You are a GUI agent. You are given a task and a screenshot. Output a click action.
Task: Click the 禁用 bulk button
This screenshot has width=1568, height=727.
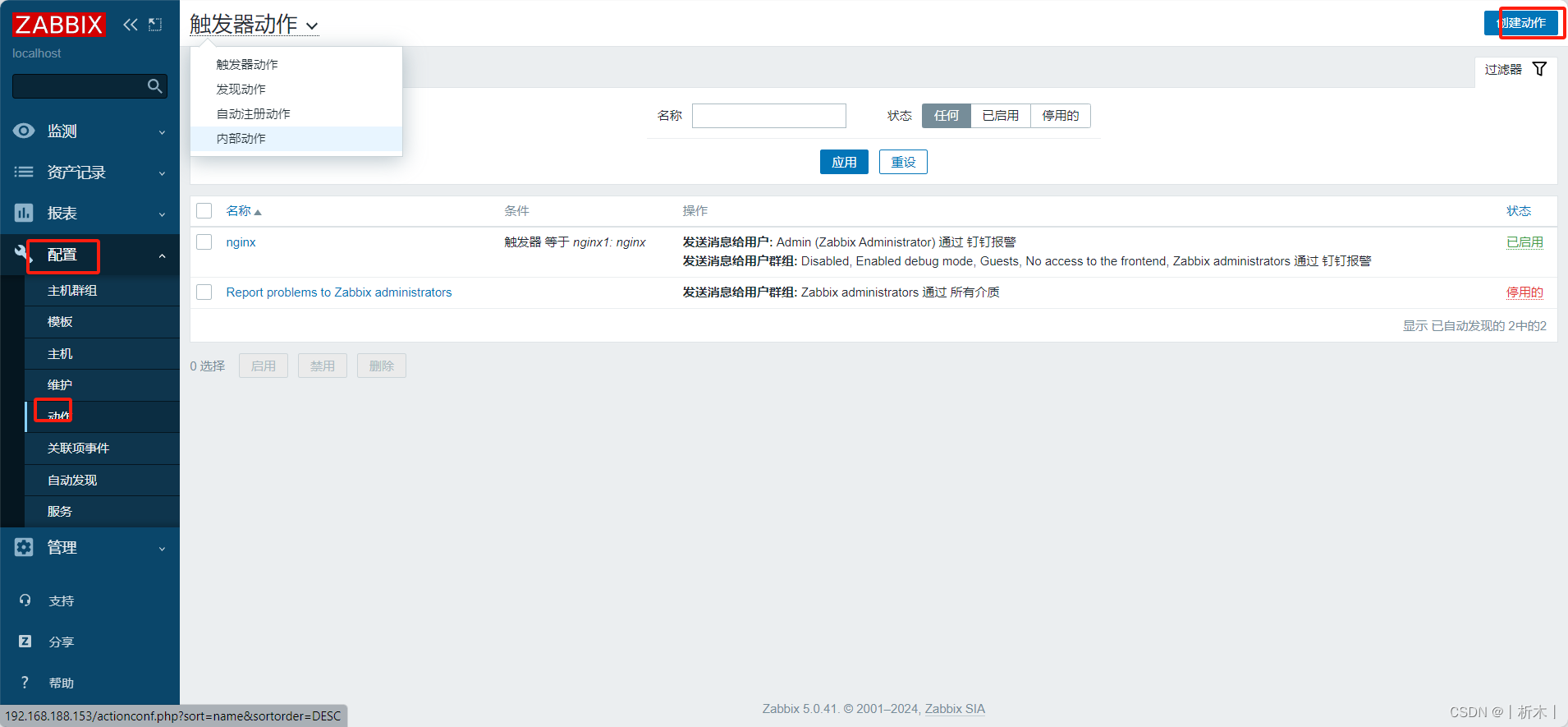click(x=323, y=366)
